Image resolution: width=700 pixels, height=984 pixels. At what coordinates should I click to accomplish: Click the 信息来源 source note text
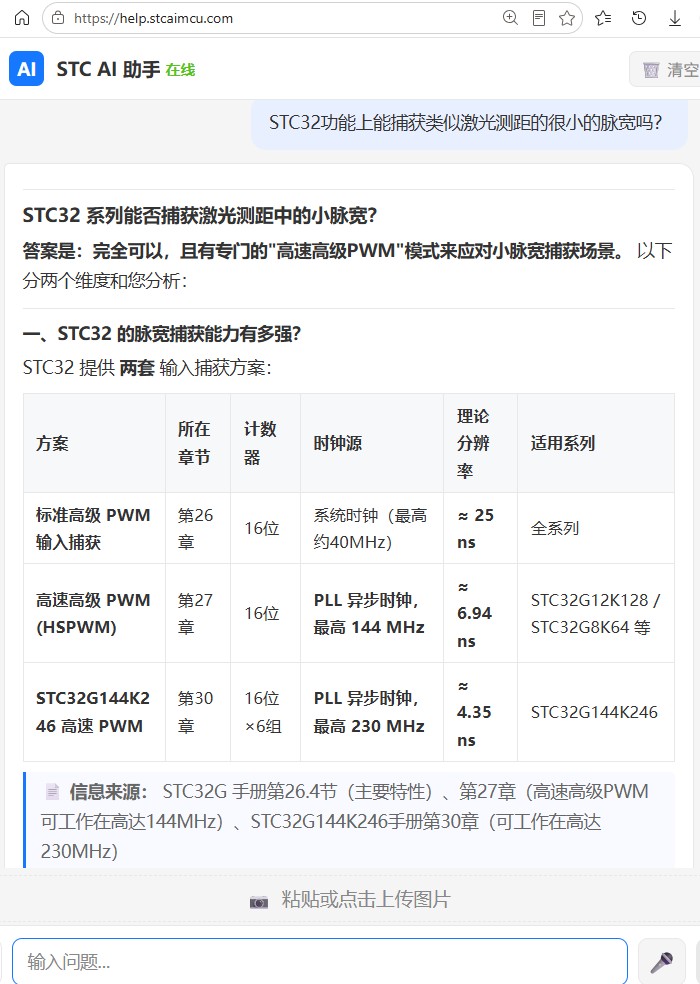347,821
